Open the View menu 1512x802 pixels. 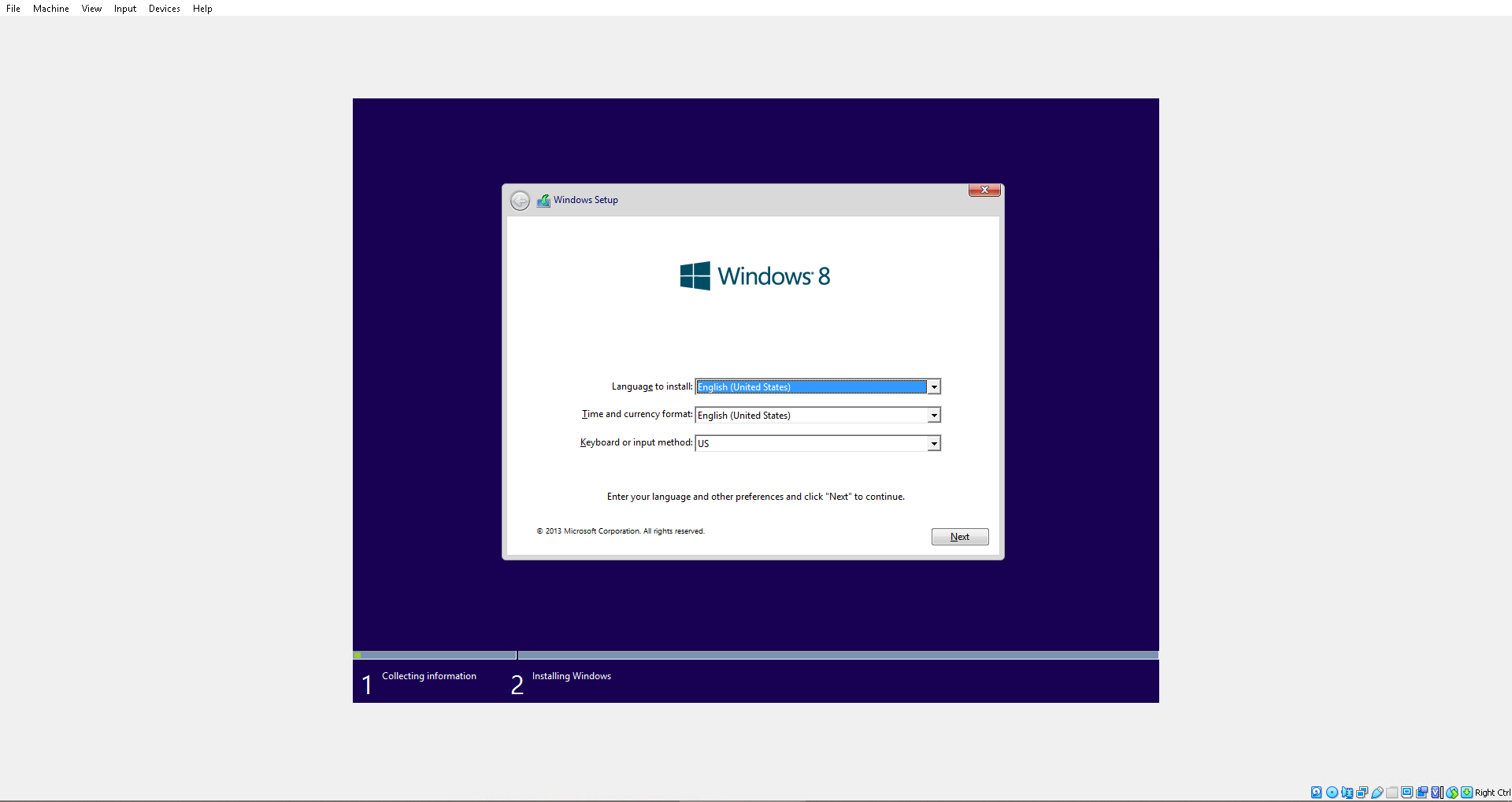91,9
